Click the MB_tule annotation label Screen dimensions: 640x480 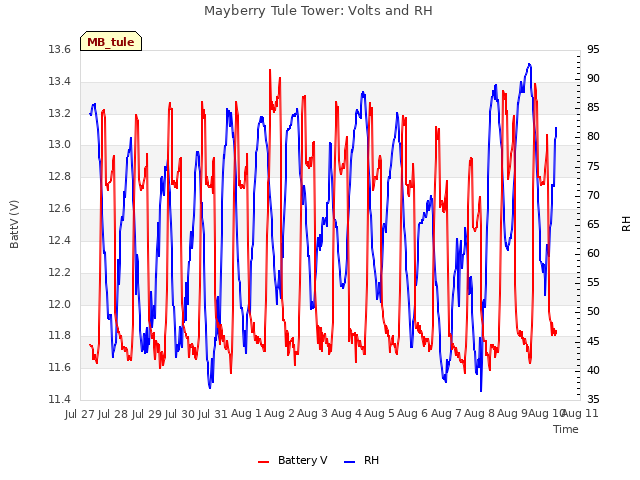click(111, 41)
